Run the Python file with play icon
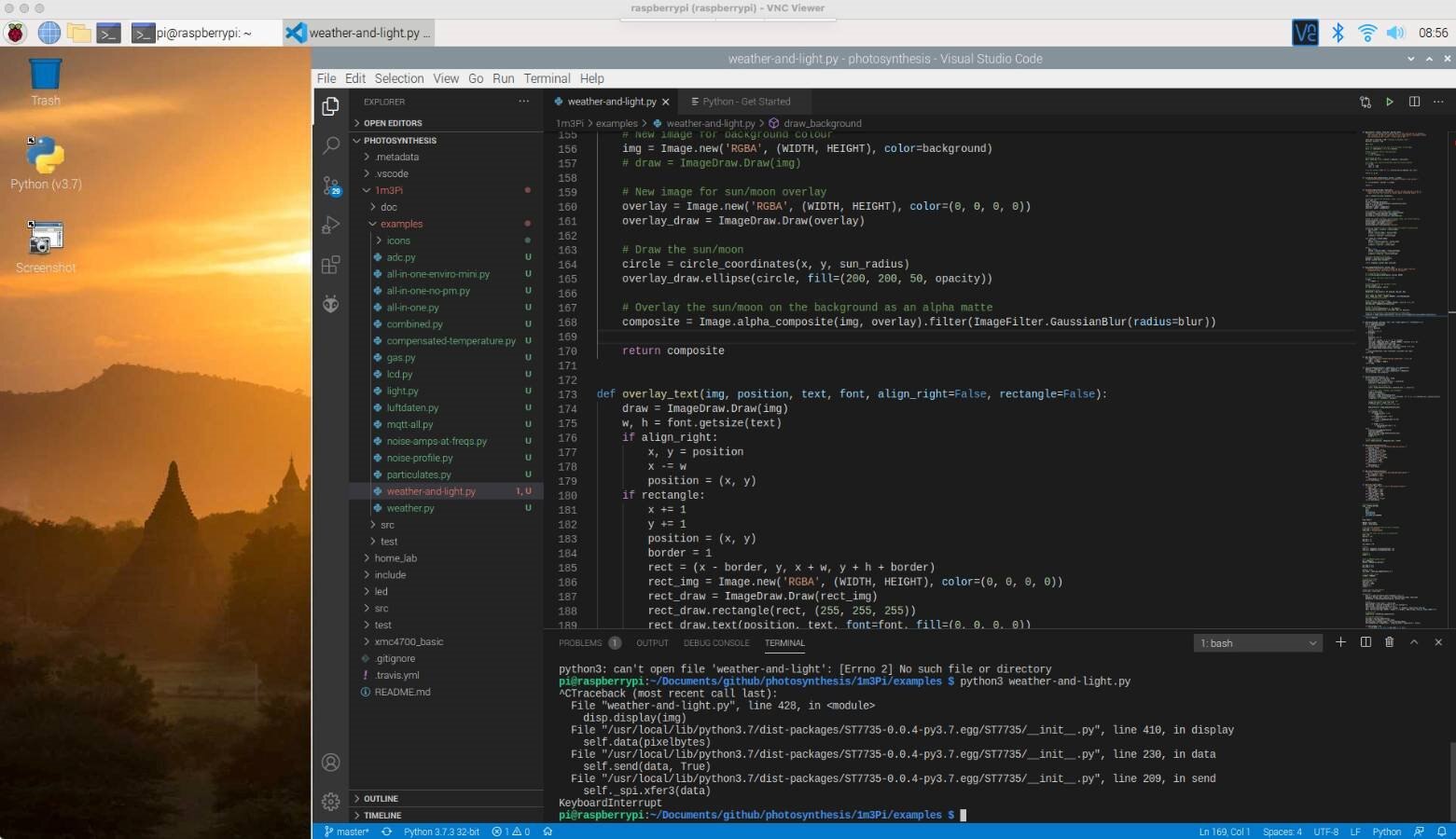The width and height of the screenshot is (1456, 839). point(1389,102)
